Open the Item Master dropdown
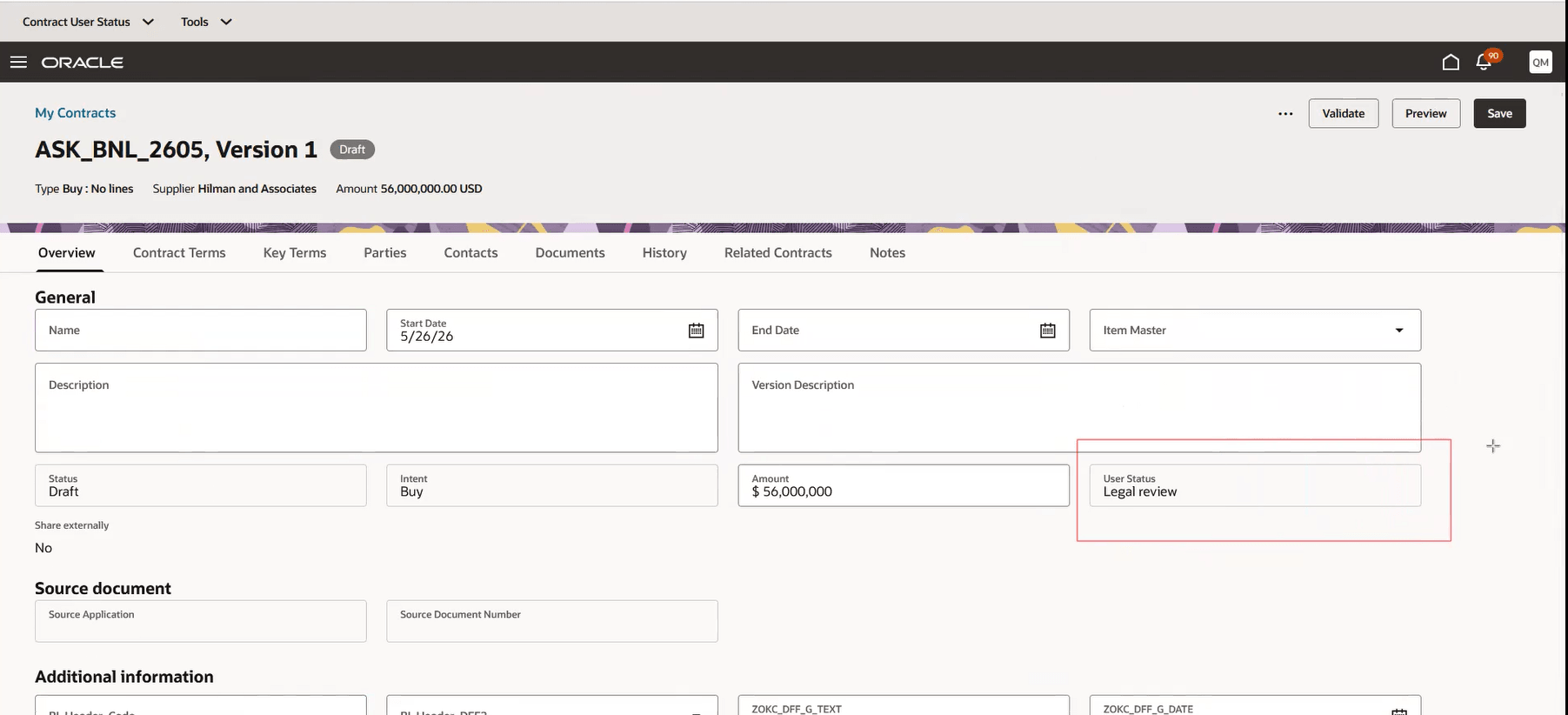Viewport: 1568px width, 715px height. 1255,331
